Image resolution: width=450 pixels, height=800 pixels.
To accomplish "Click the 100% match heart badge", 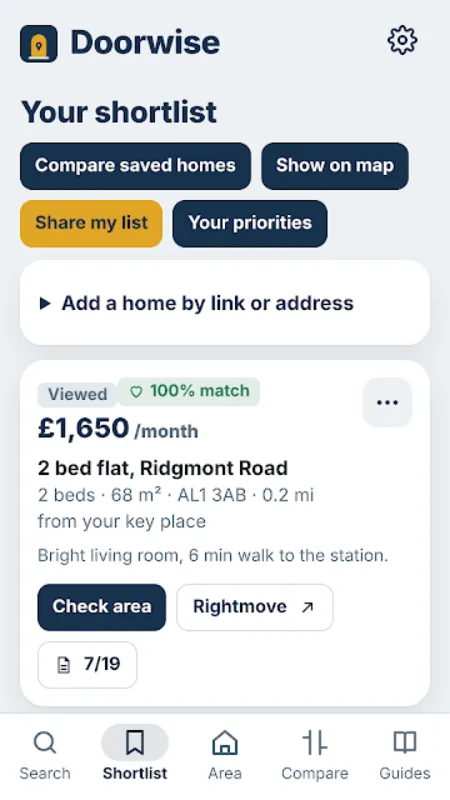I will 189,391.
